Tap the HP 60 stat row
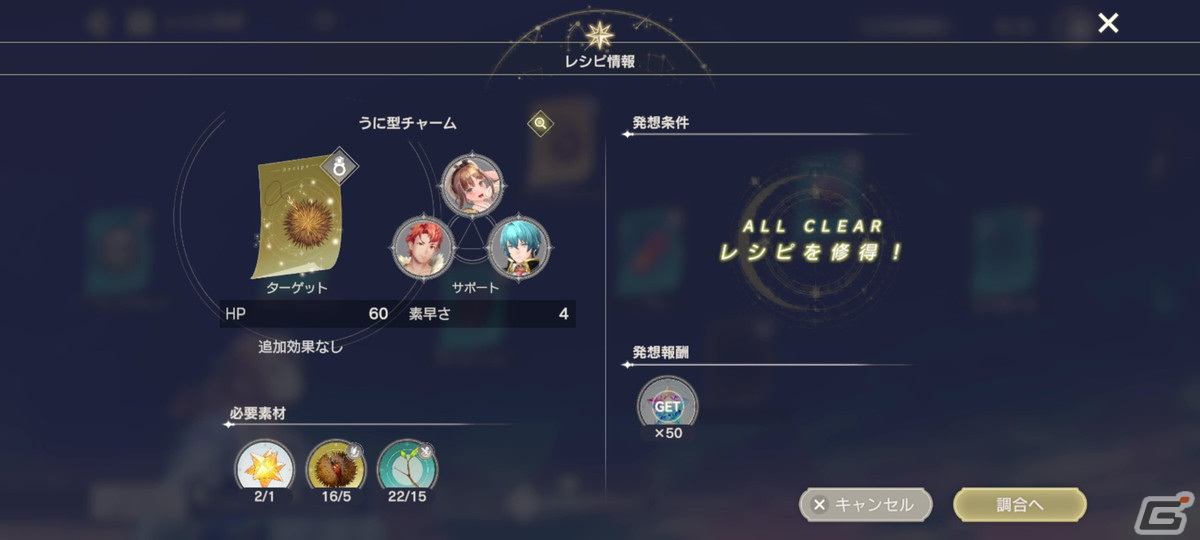Viewport: 1200px width, 540px height. tap(306, 314)
